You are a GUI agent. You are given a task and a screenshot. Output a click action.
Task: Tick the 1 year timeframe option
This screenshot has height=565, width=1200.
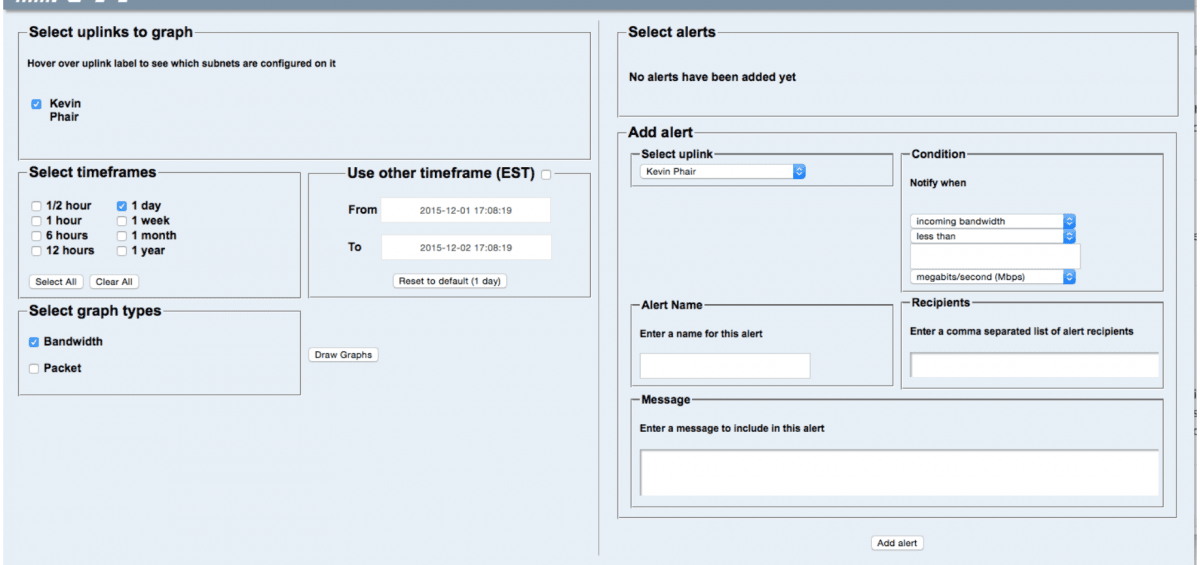click(122, 251)
